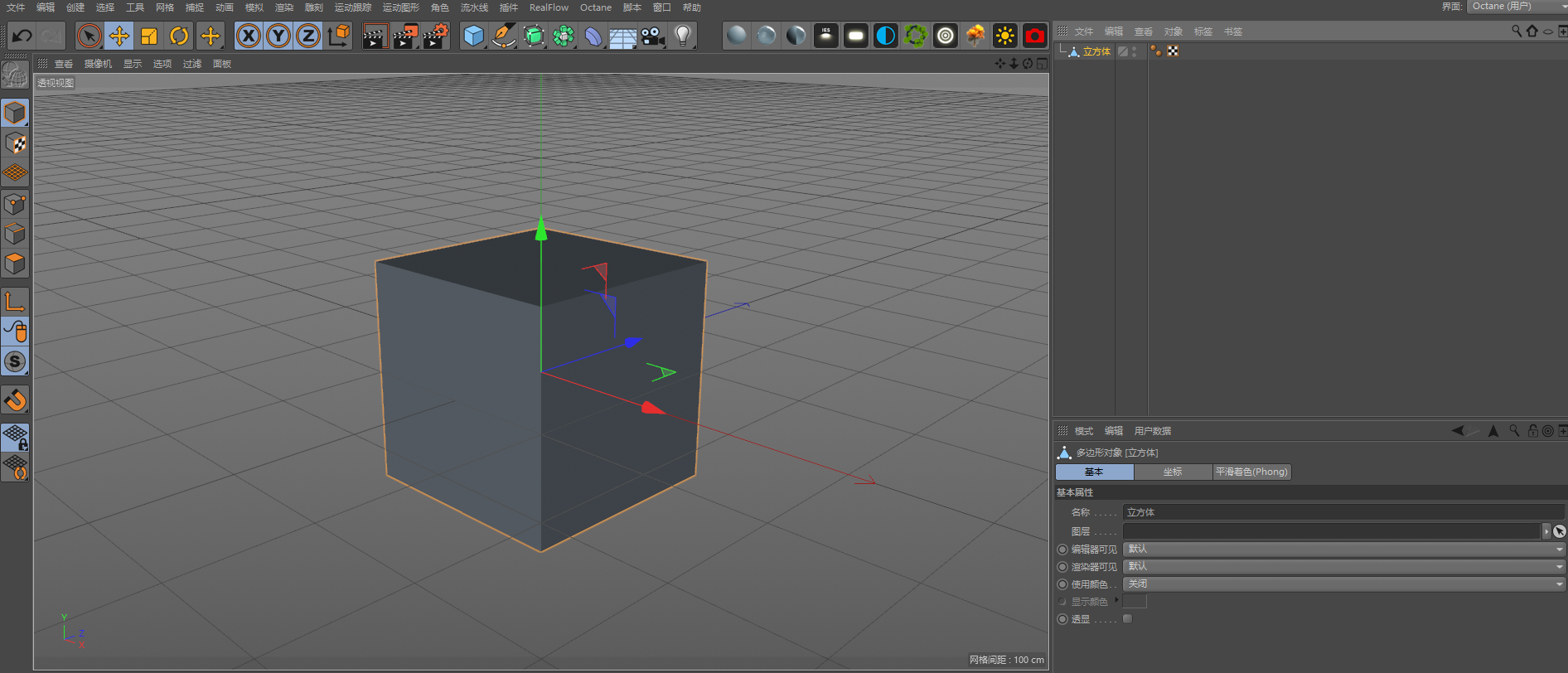
Task: Toggle Viewport Solo S icon
Action: pyautogui.click(x=15, y=361)
